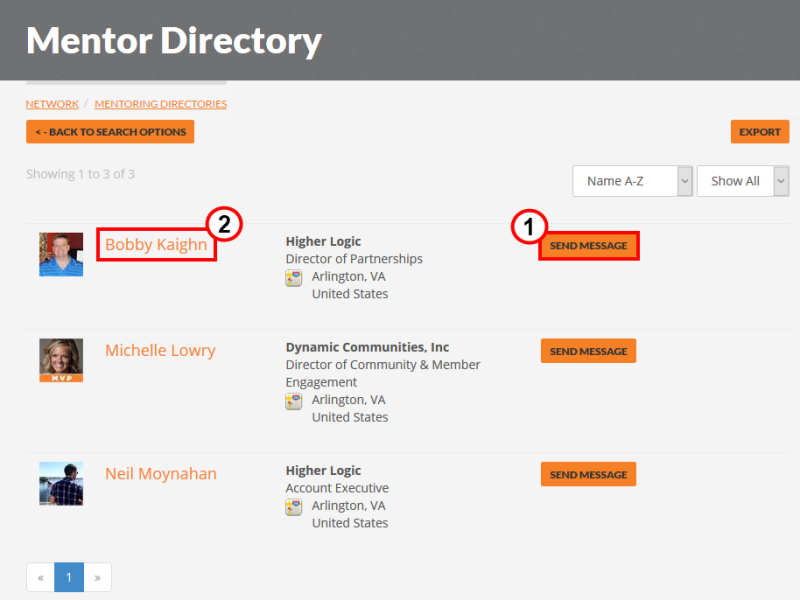
Task: Go to the previous page of results
Action: [x=40, y=578]
